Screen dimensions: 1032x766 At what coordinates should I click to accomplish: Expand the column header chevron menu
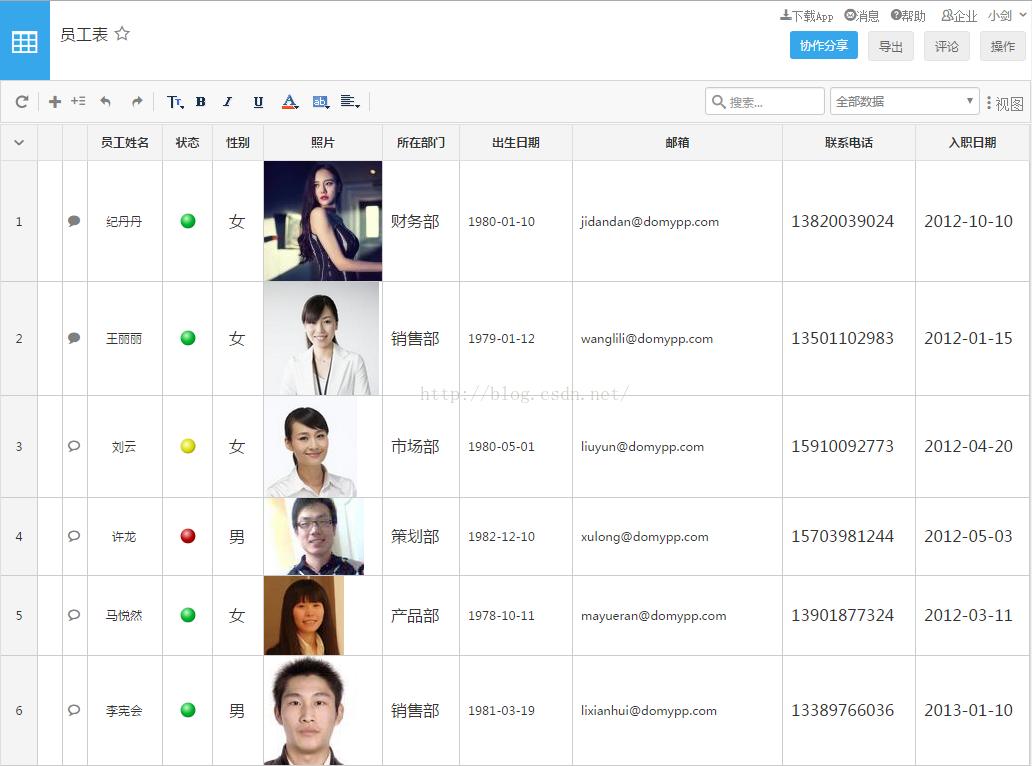18,142
